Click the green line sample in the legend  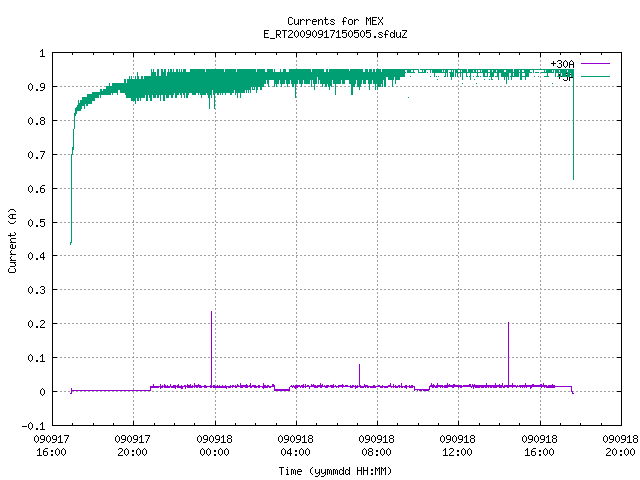[595, 76]
